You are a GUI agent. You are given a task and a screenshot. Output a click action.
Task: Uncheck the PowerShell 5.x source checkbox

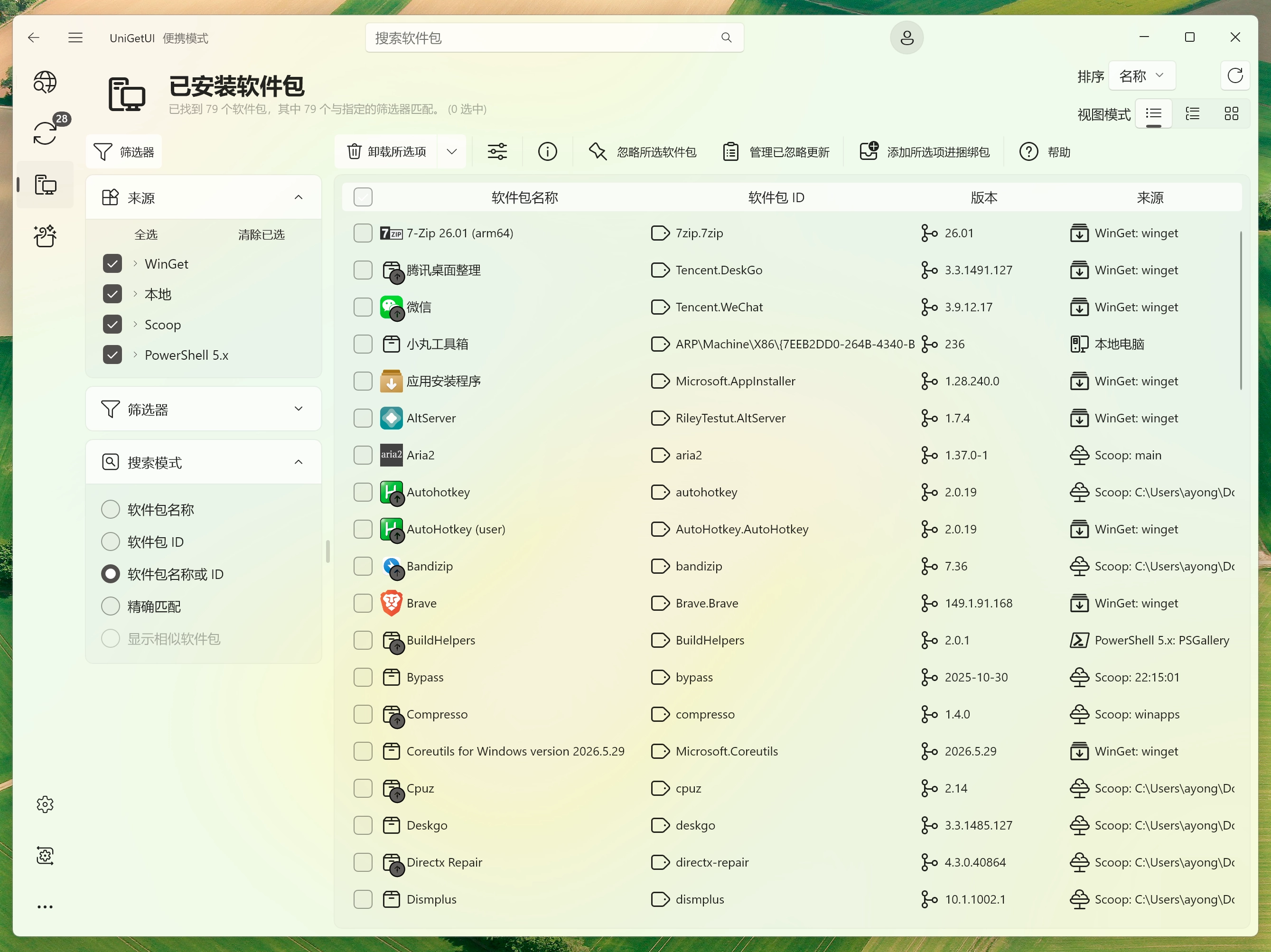112,355
